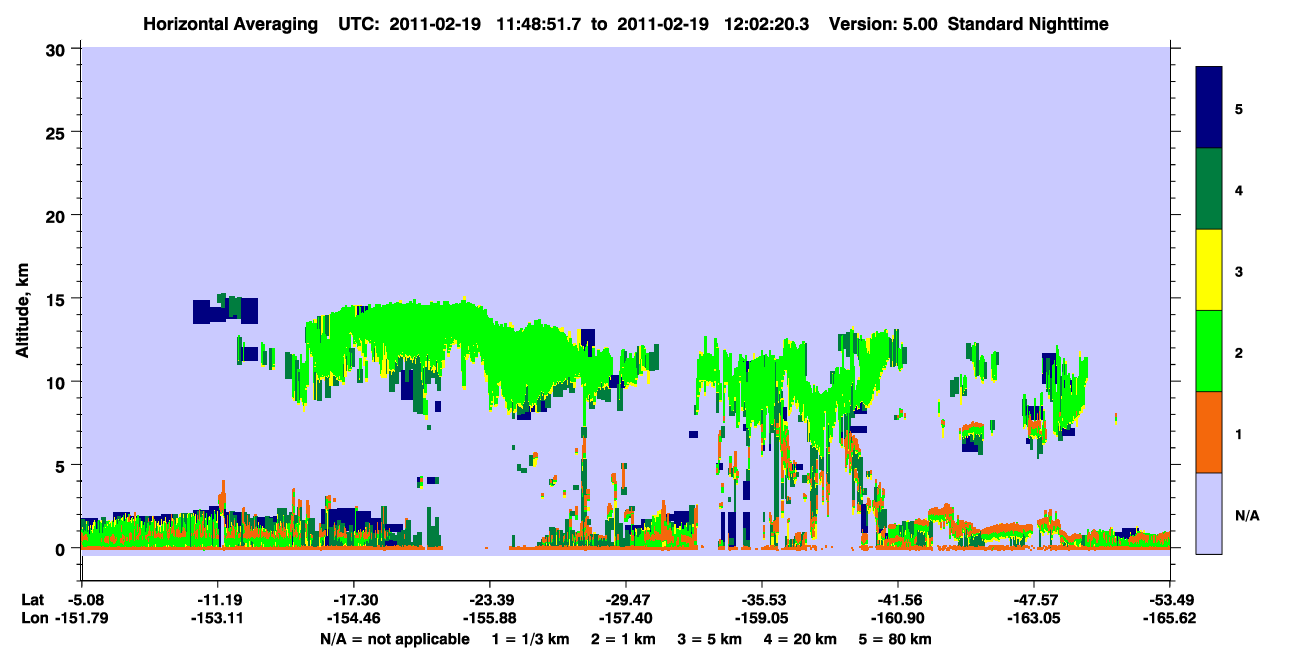Click latitude value -11.19
This screenshot has height=667, width=1300.
(217, 600)
